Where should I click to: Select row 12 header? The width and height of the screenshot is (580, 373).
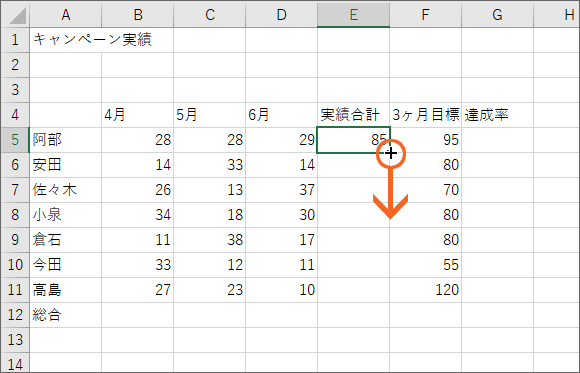15,315
